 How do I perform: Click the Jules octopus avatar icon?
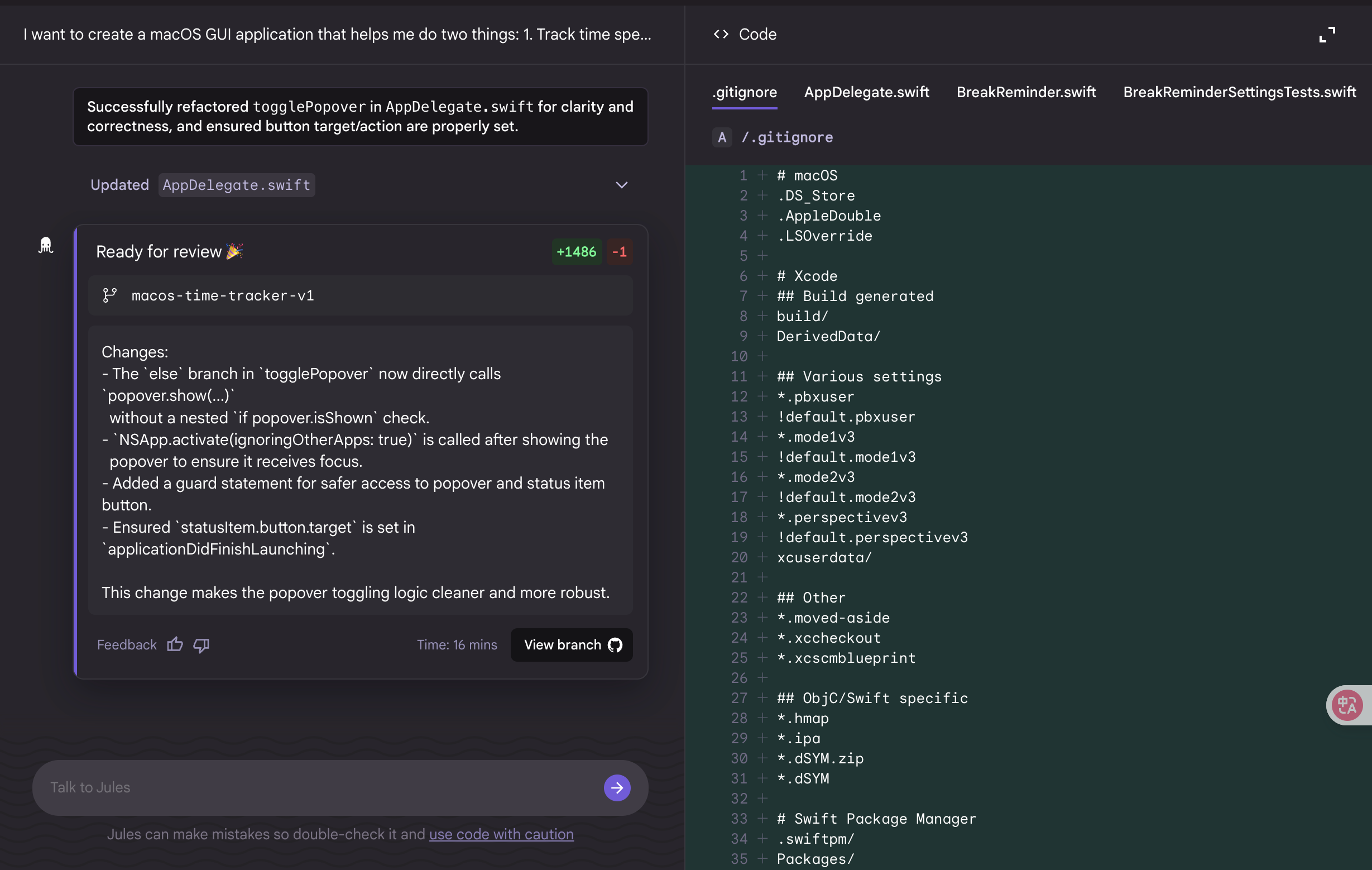46,245
